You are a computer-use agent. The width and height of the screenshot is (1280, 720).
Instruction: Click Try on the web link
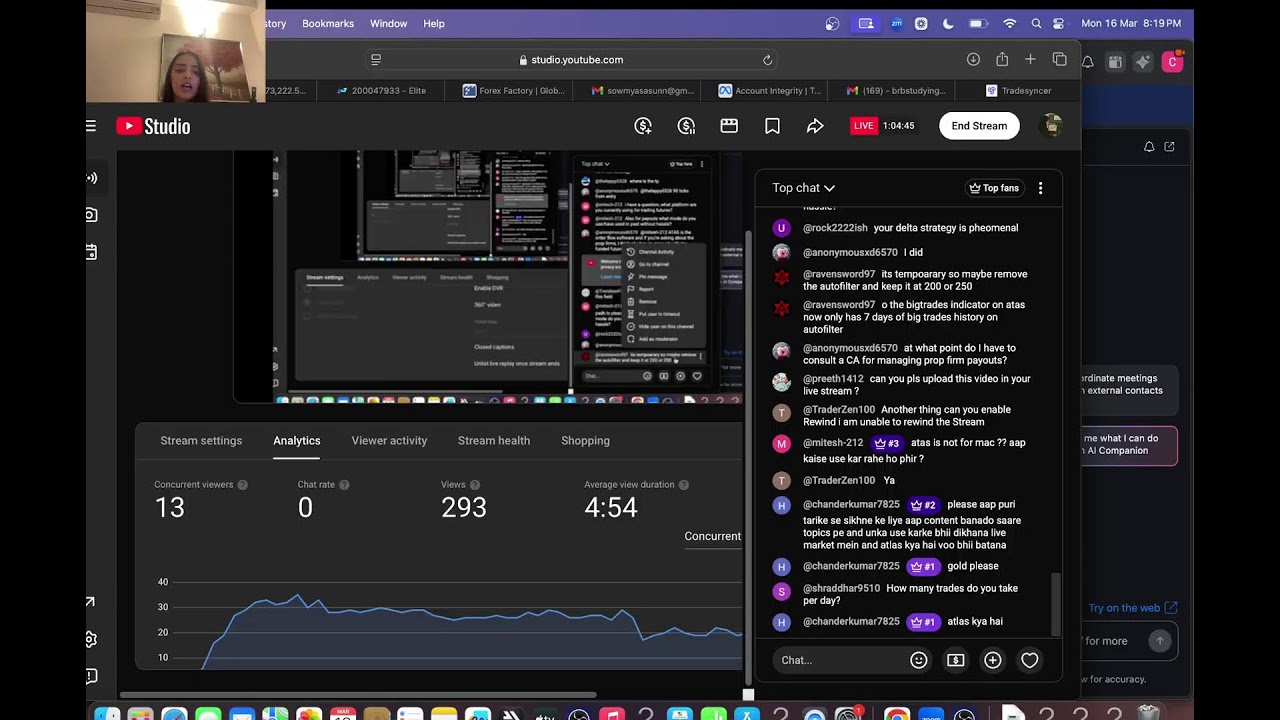[x=1133, y=608]
